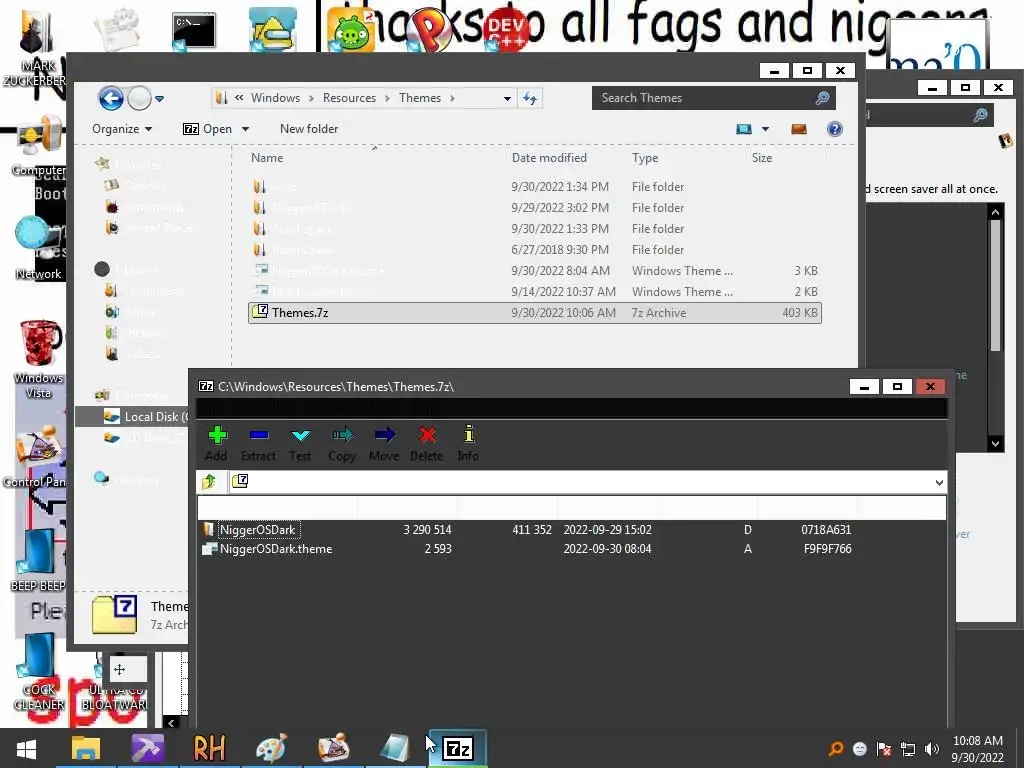Click the search icon in background window
The width and height of the screenshot is (1024, 768).
coord(980,116)
